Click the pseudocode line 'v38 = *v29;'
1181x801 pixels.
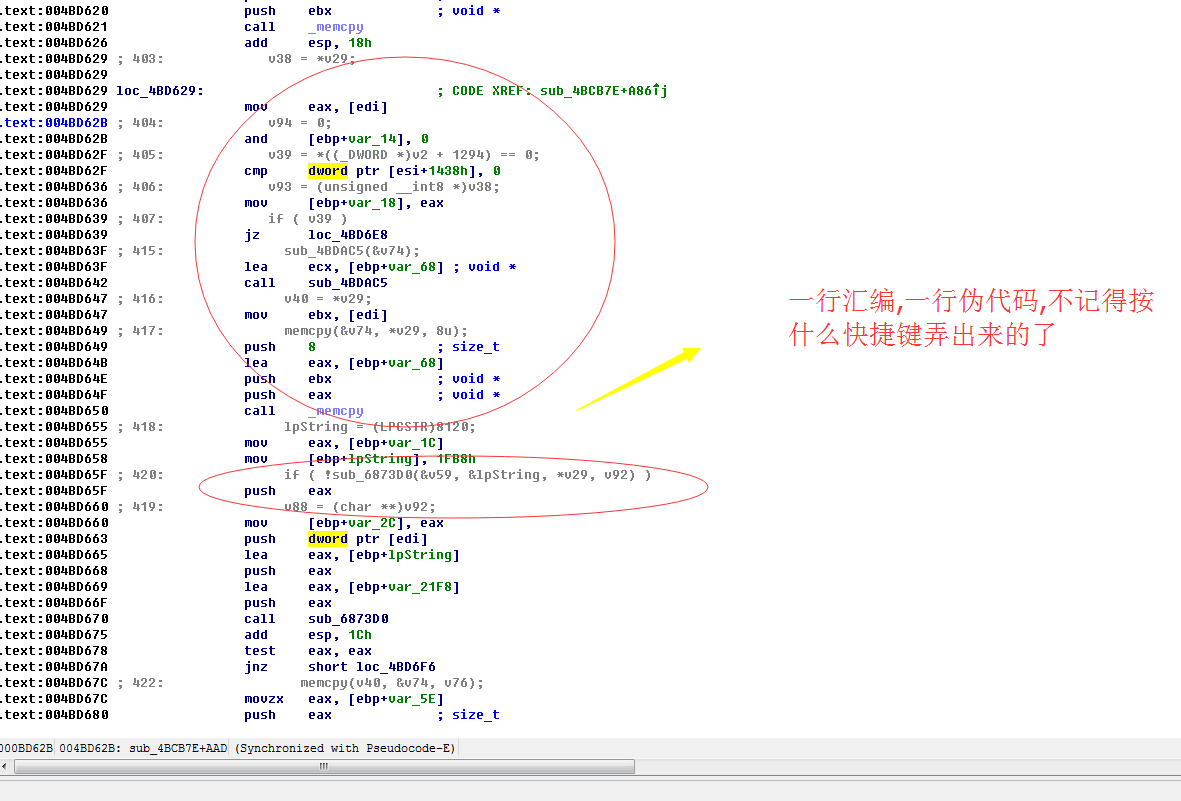pyautogui.click(x=312, y=59)
